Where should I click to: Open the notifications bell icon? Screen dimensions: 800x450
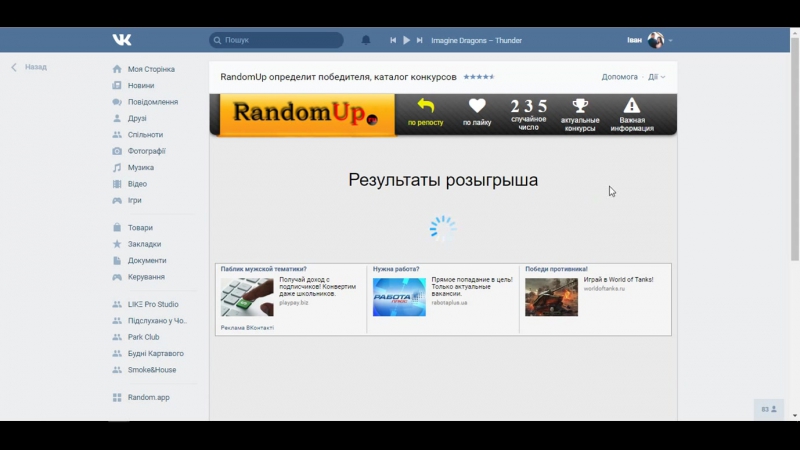366,40
